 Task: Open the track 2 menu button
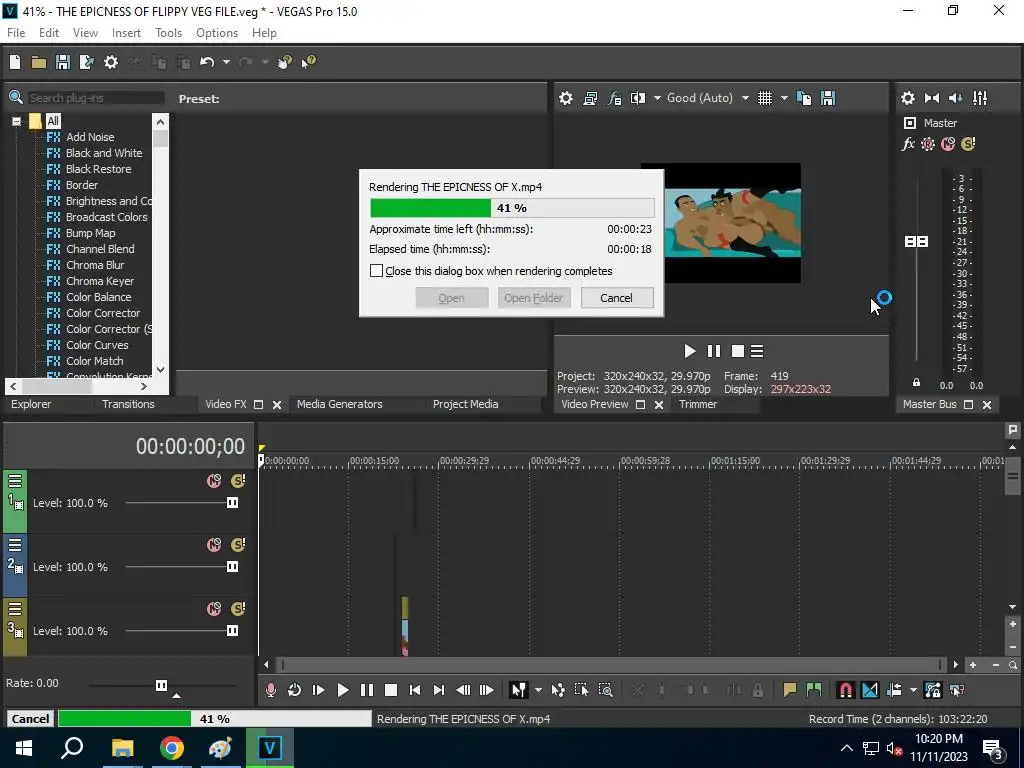(x=15, y=545)
